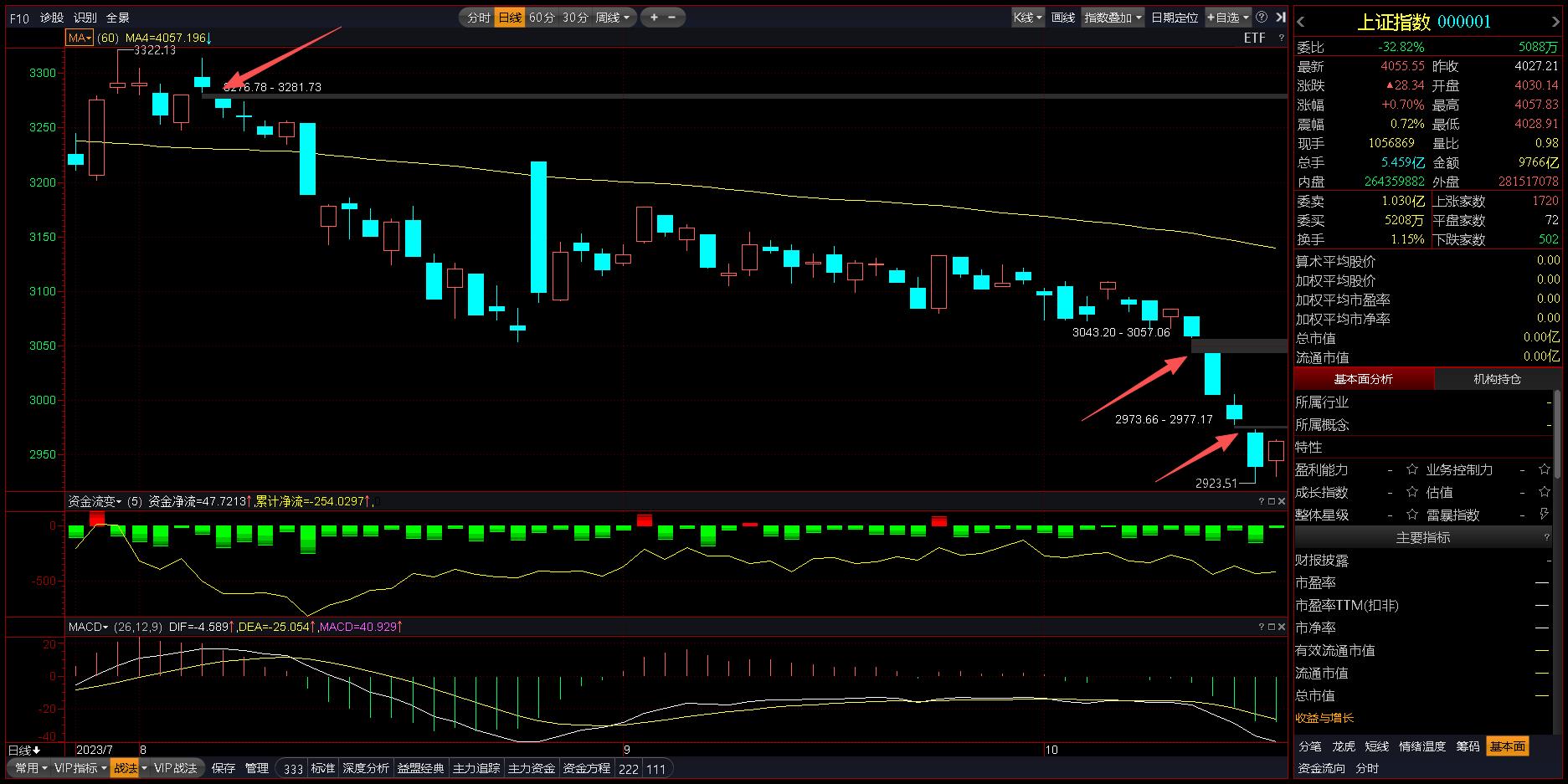The width and height of the screenshot is (1568, 784).
Task: Click the help question mark in top toolbar
Action: point(1262,18)
